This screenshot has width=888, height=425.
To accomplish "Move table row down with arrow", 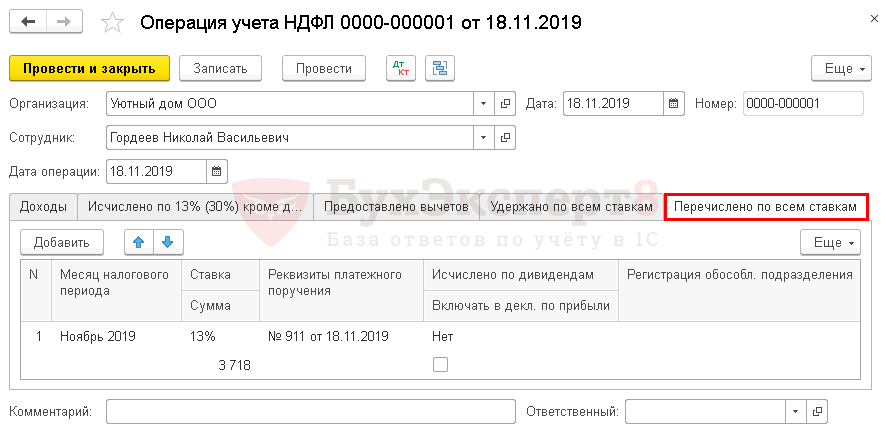I will [167, 242].
